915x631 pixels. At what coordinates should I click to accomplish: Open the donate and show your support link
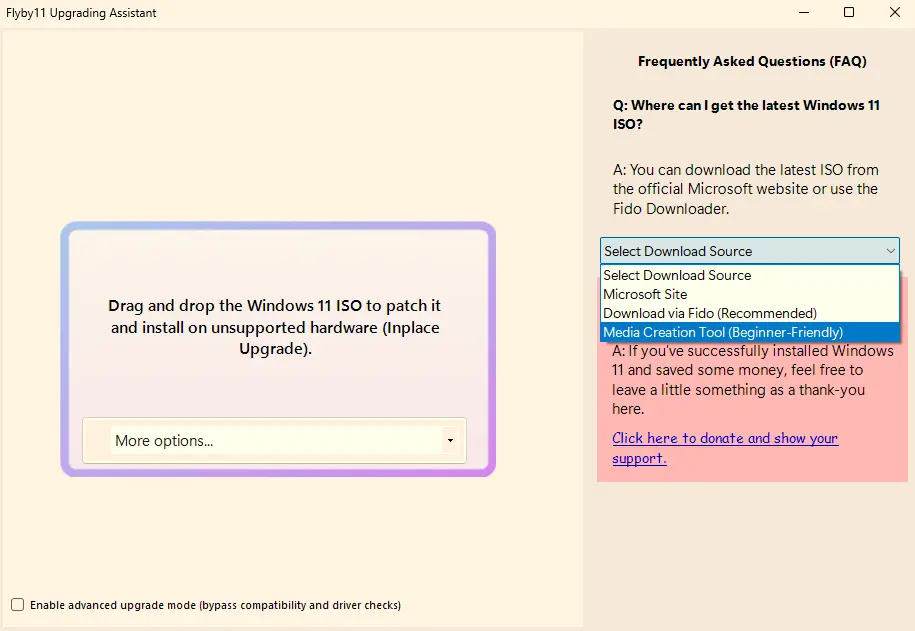point(725,448)
